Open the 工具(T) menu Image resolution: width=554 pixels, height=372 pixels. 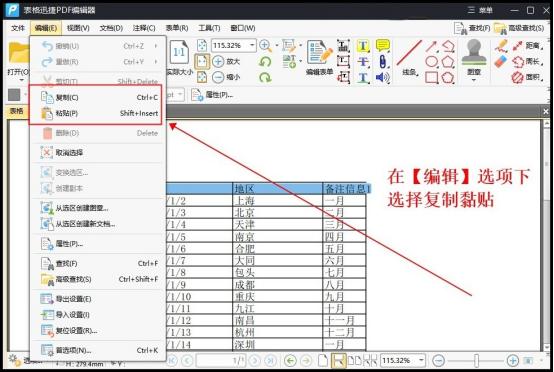209,28
